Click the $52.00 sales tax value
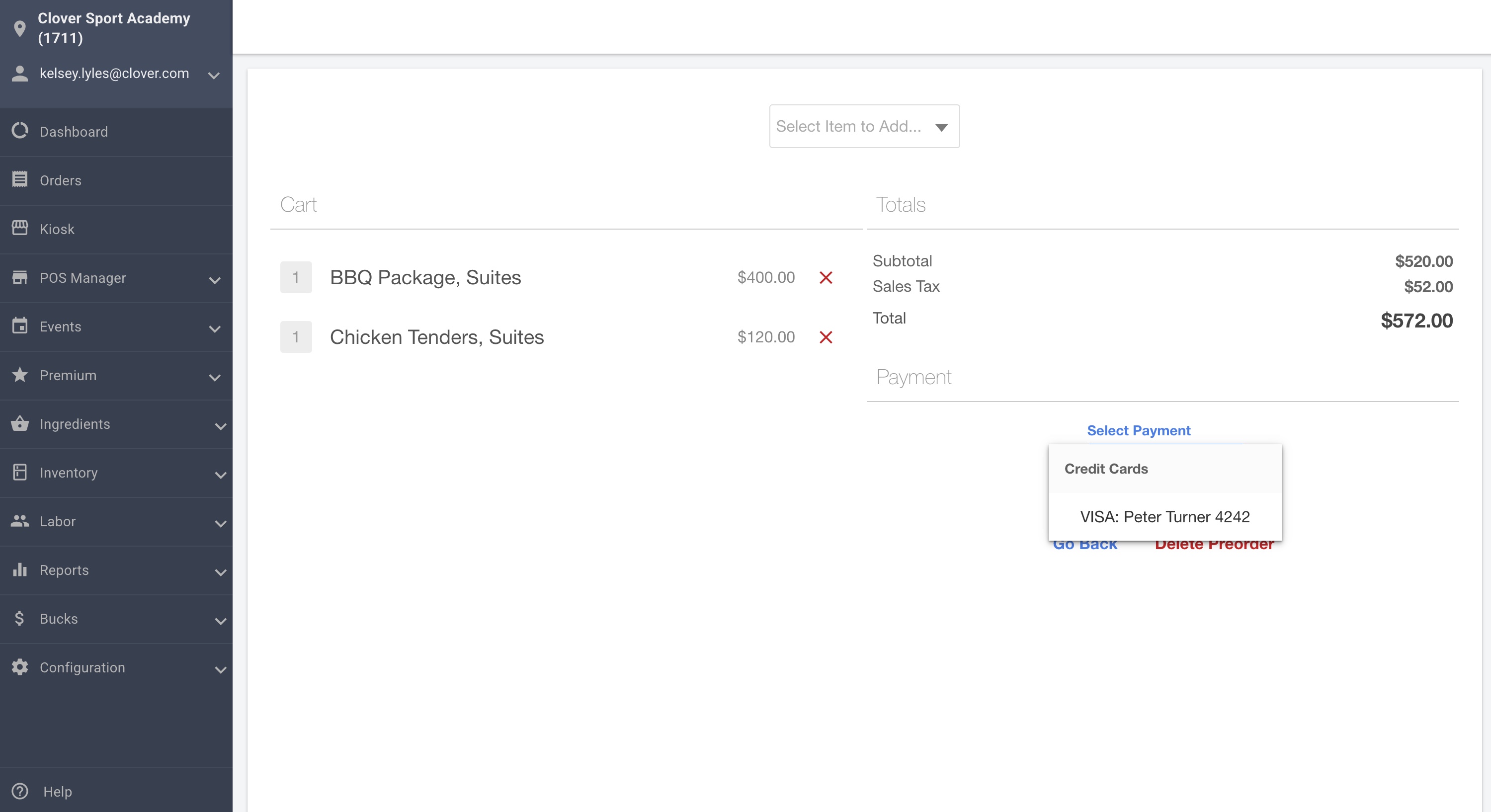The height and width of the screenshot is (812, 1491). click(x=1428, y=287)
